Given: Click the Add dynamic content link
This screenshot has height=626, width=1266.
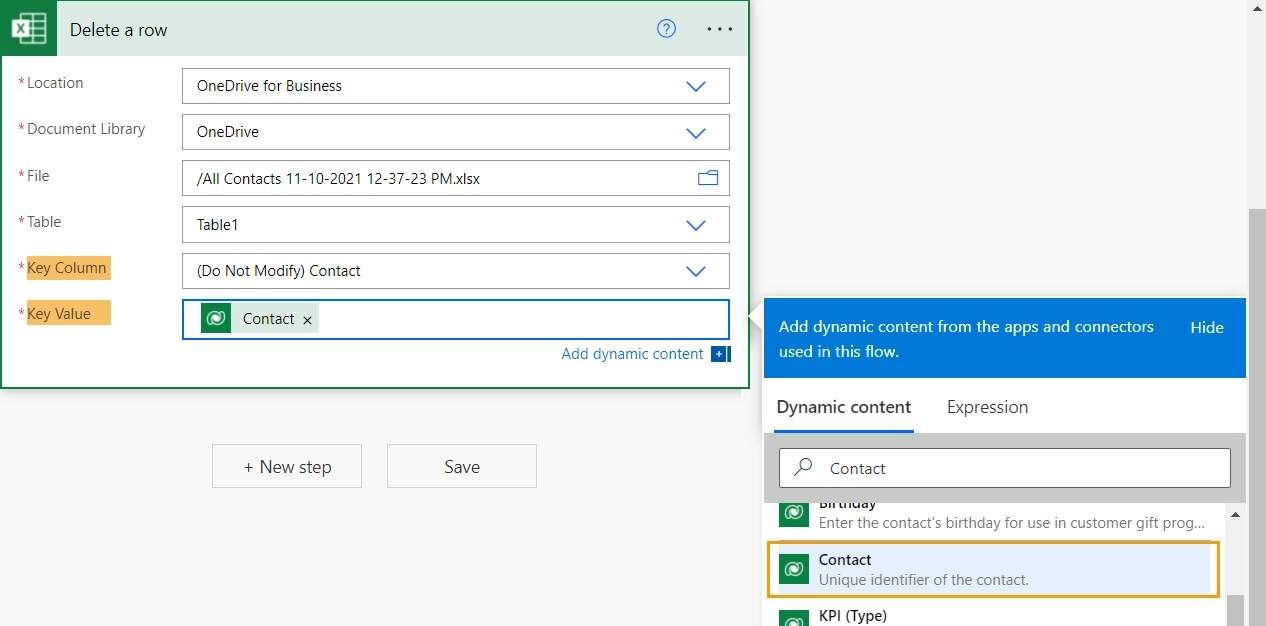Looking at the screenshot, I should (x=632, y=354).
